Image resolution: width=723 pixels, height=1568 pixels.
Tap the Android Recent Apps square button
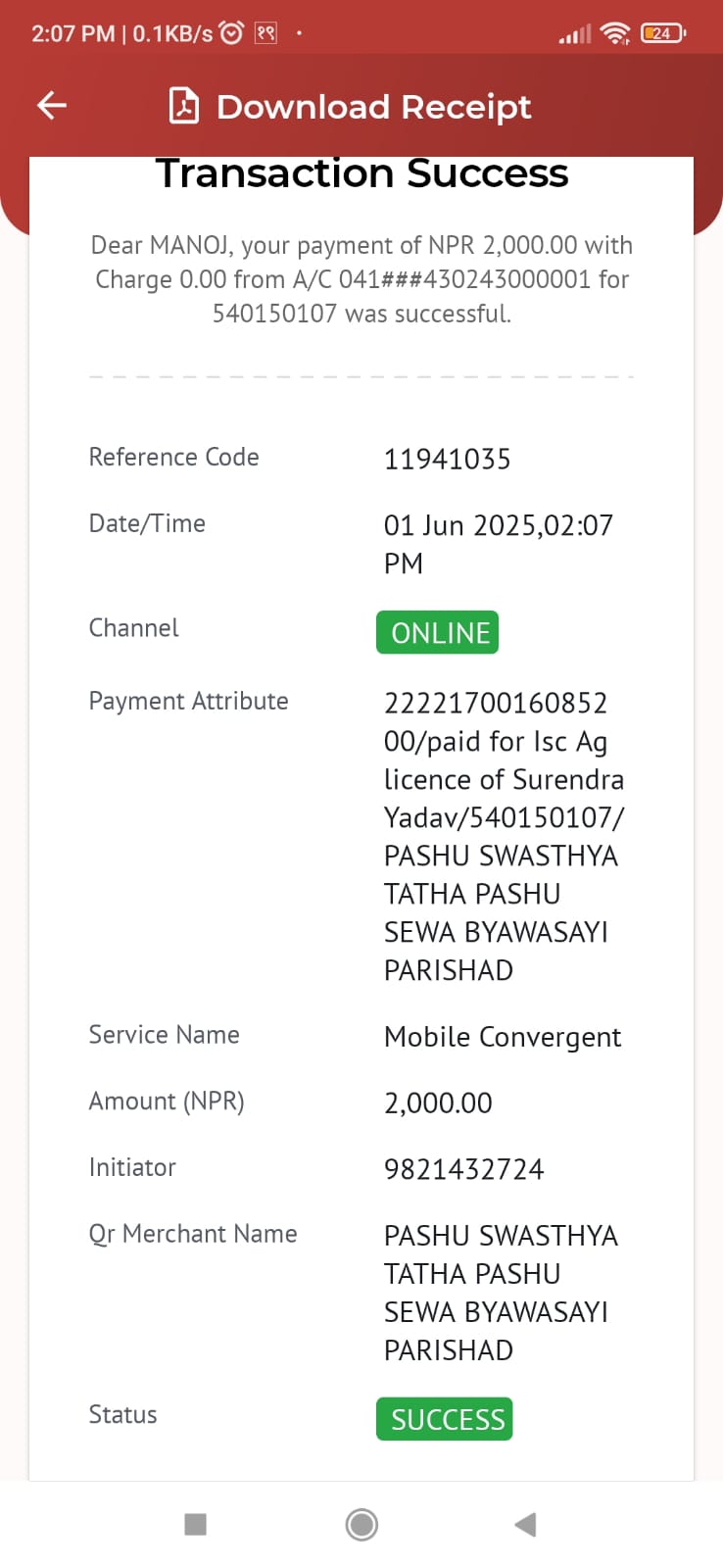196,1524
